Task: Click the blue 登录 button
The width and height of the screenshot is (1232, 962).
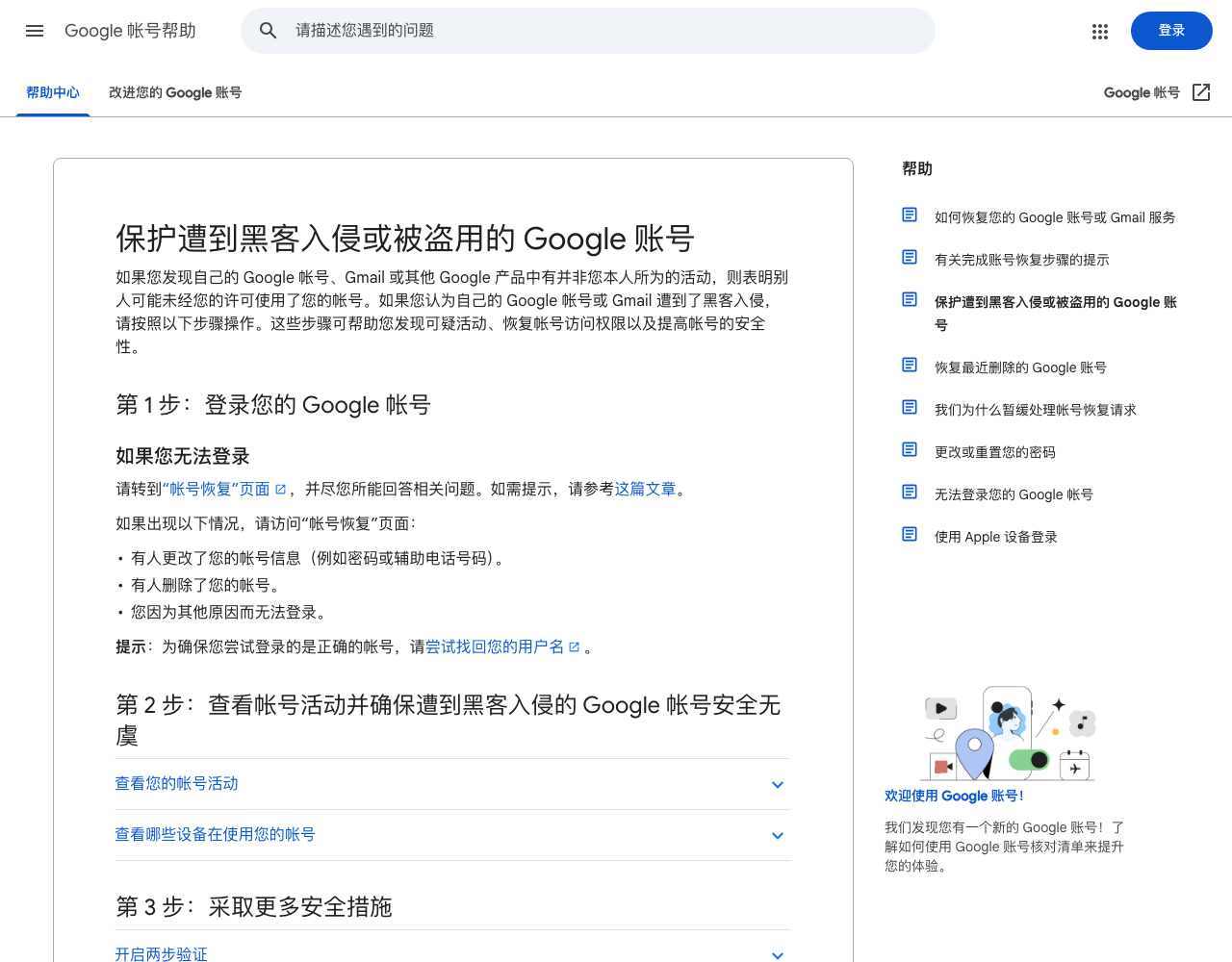Action: pyautogui.click(x=1171, y=31)
